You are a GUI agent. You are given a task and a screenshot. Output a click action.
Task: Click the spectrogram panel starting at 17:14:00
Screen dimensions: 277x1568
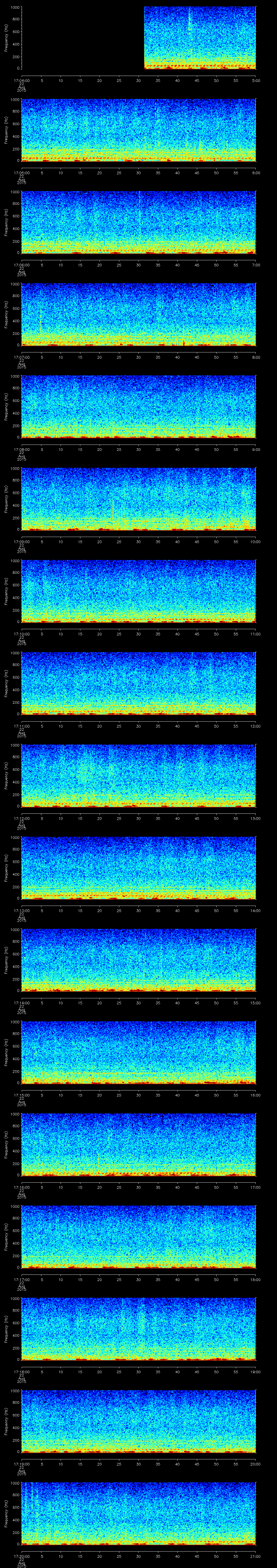click(x=138, y=960)
